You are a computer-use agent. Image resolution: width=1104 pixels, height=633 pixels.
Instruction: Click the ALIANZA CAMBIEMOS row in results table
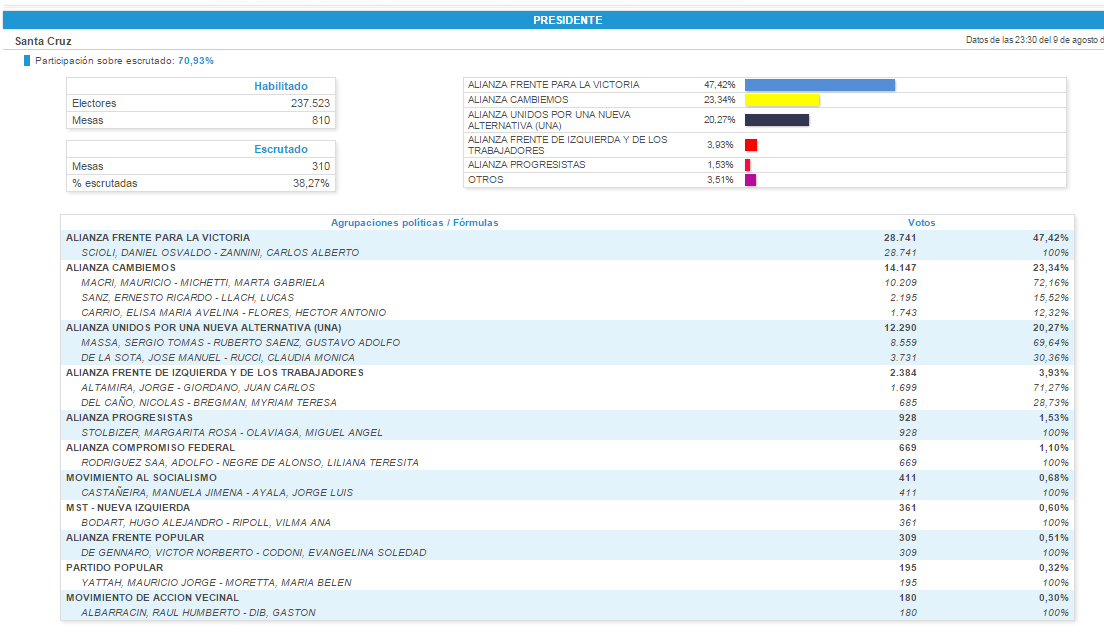(567, 268)
